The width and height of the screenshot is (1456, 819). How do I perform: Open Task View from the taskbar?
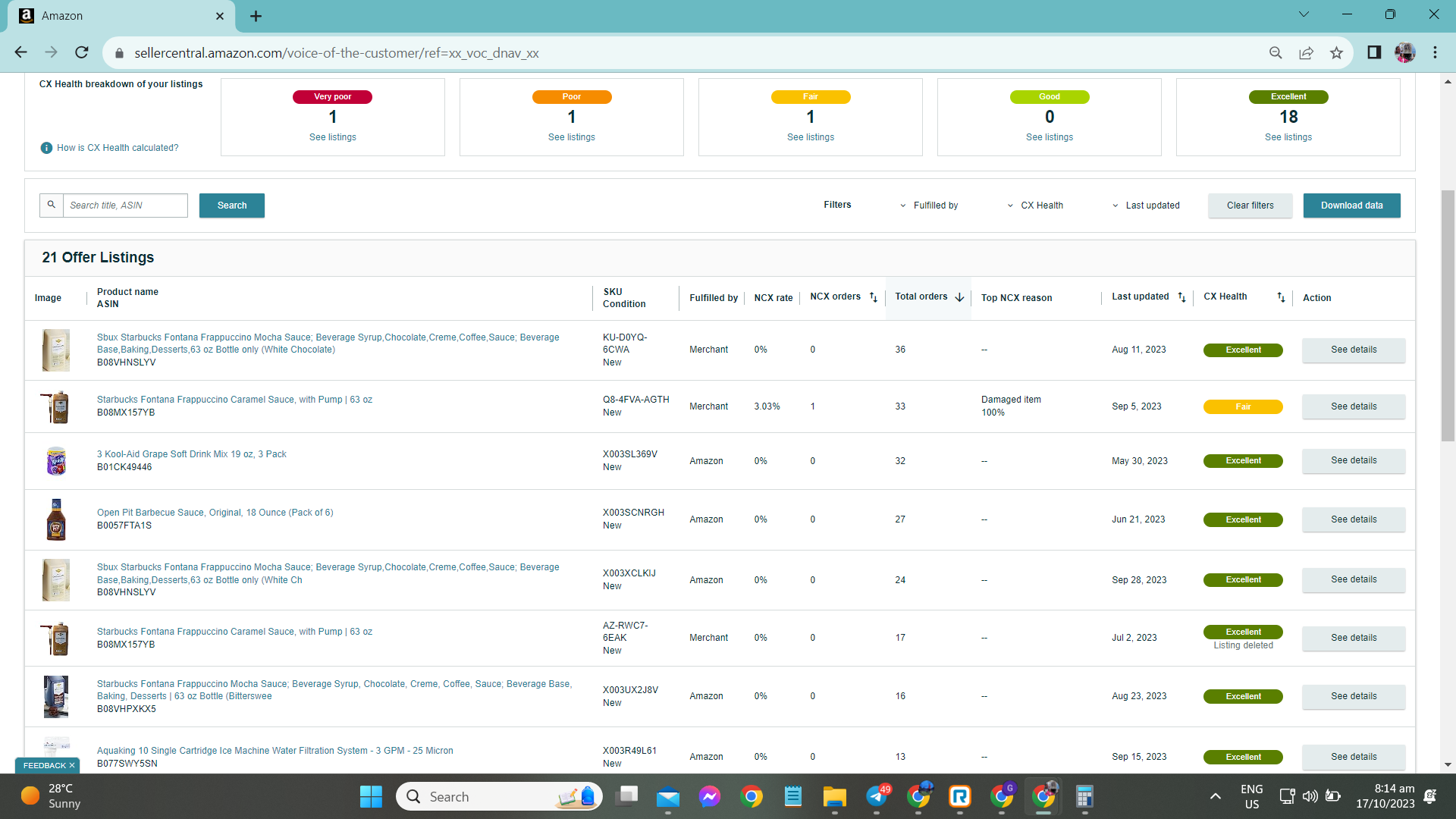pyautogui.click(x=627, y=796)
